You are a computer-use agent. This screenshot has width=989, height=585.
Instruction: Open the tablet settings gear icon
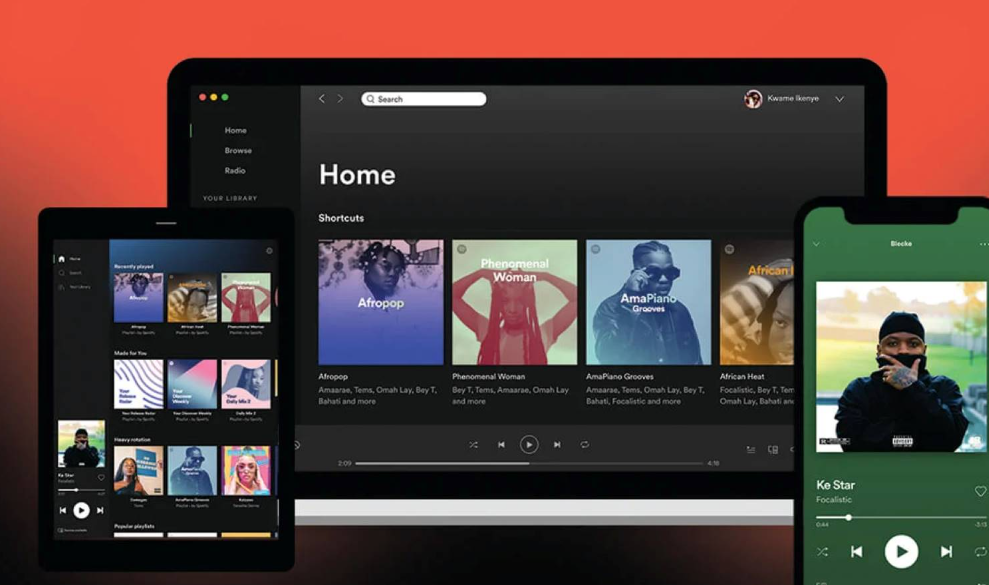(269, 251)
